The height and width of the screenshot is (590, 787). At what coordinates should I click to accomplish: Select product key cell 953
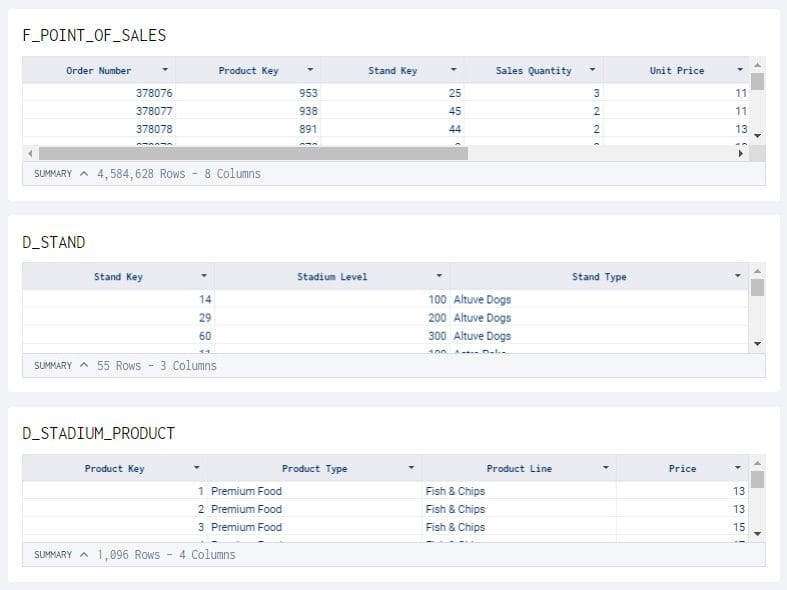[x=248, y=93]
